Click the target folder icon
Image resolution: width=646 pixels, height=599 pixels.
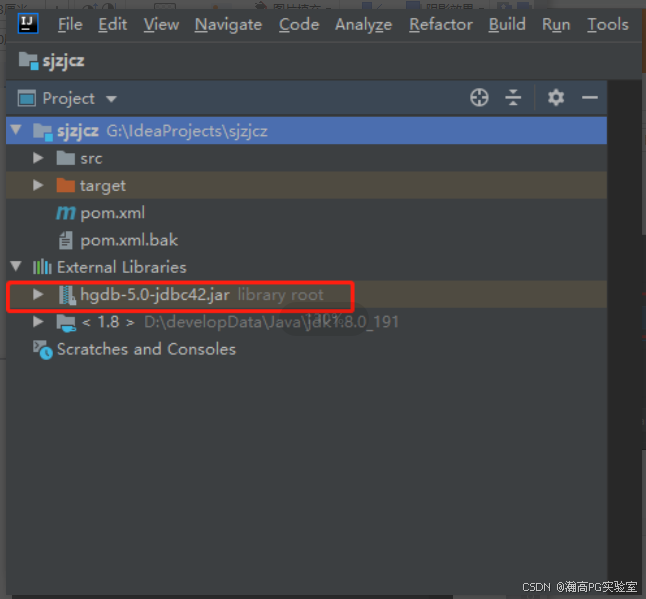[x=66, y=185]
